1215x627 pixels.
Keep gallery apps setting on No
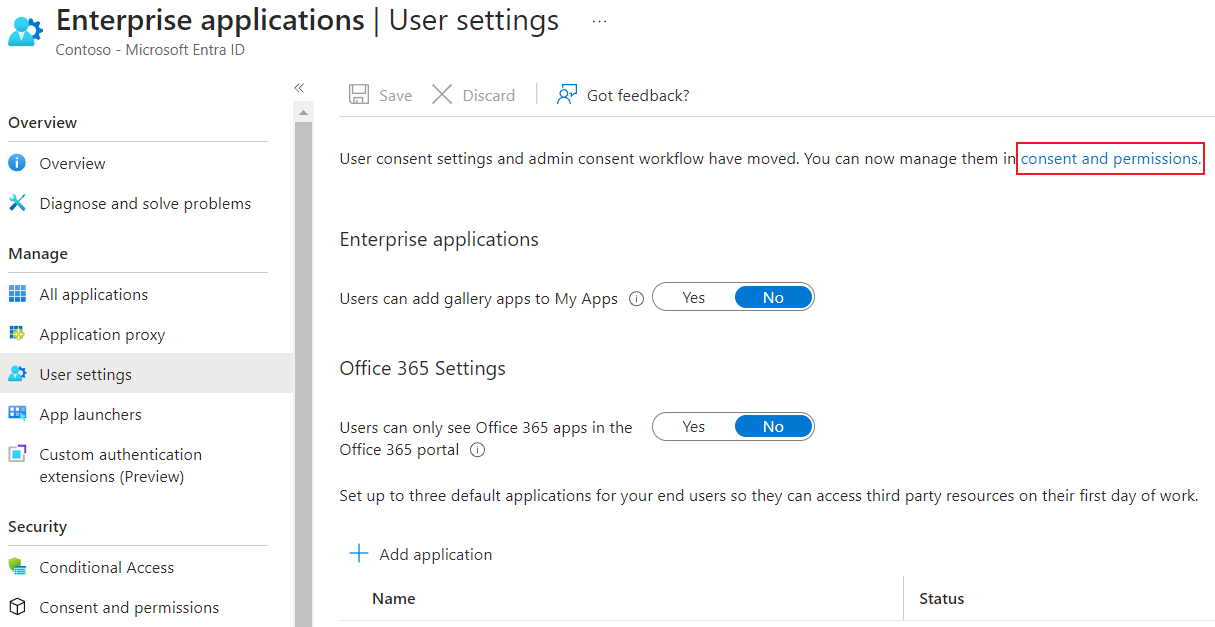pos(773,296)
